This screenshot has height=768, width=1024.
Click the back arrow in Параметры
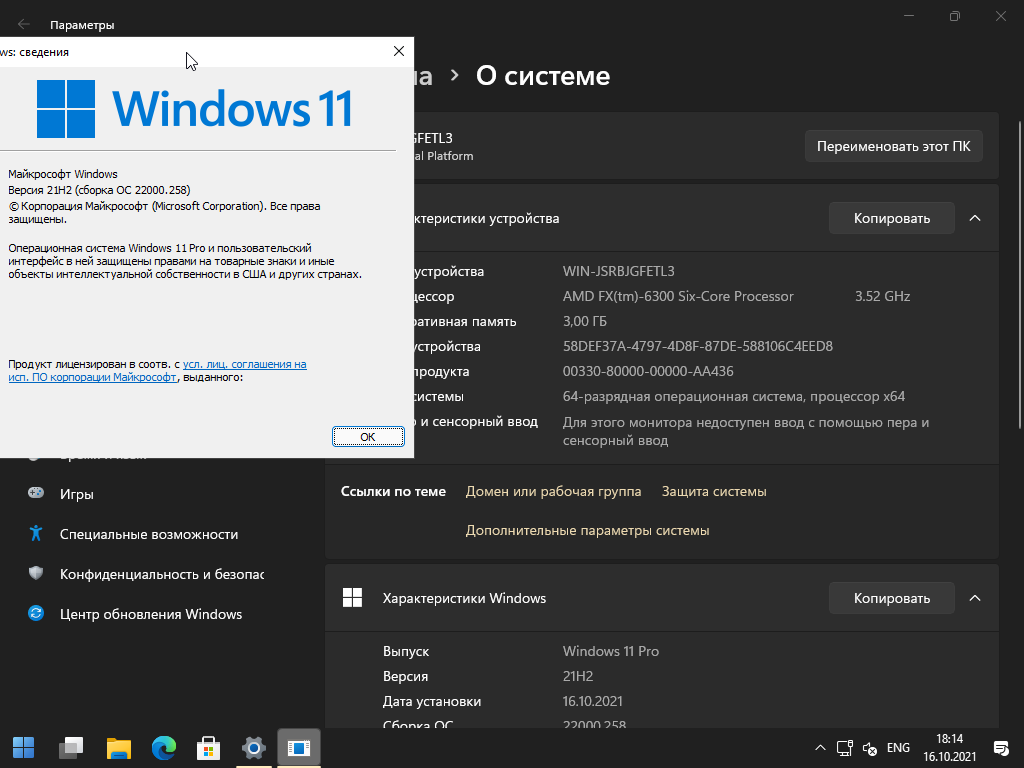24,24
